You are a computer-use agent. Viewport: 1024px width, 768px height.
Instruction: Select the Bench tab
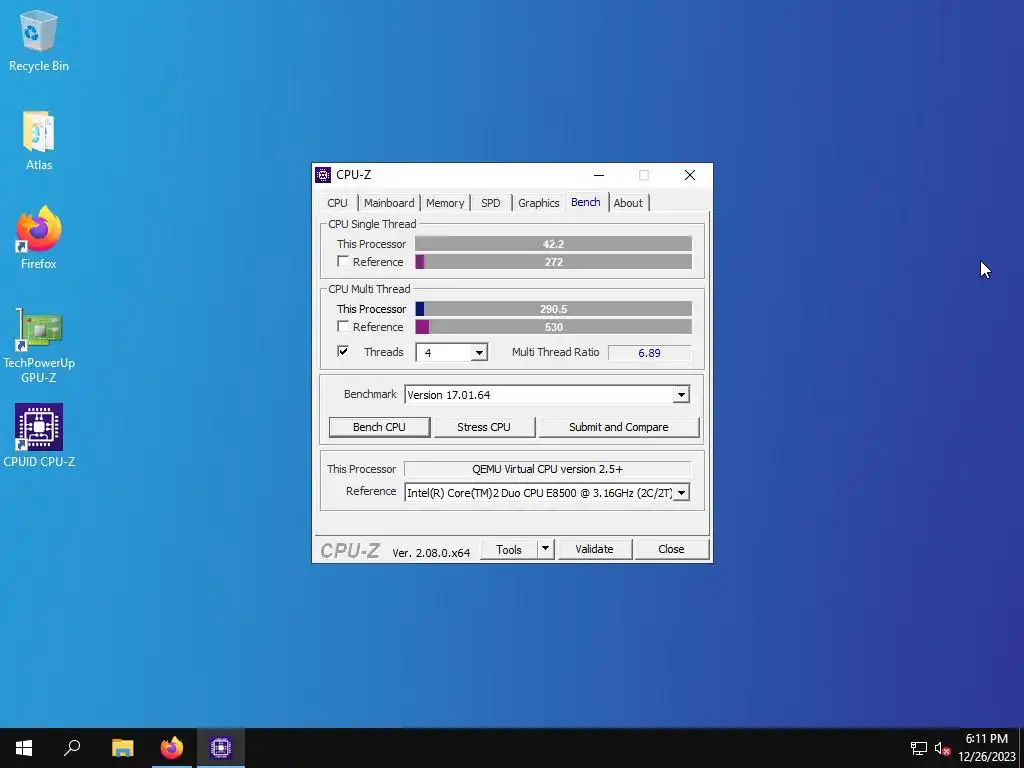coord(586,202)
